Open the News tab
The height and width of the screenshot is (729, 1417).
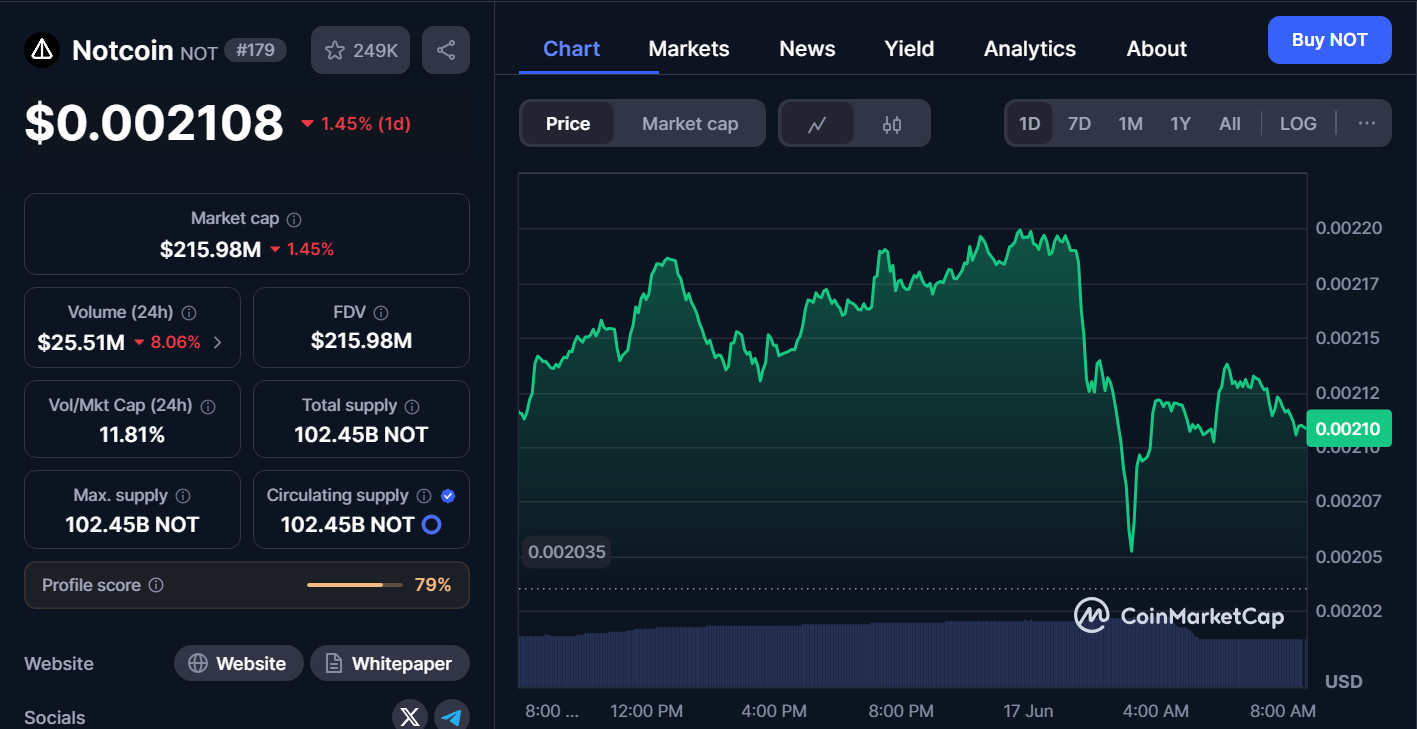pyautogui.click(x=807, y=48)
